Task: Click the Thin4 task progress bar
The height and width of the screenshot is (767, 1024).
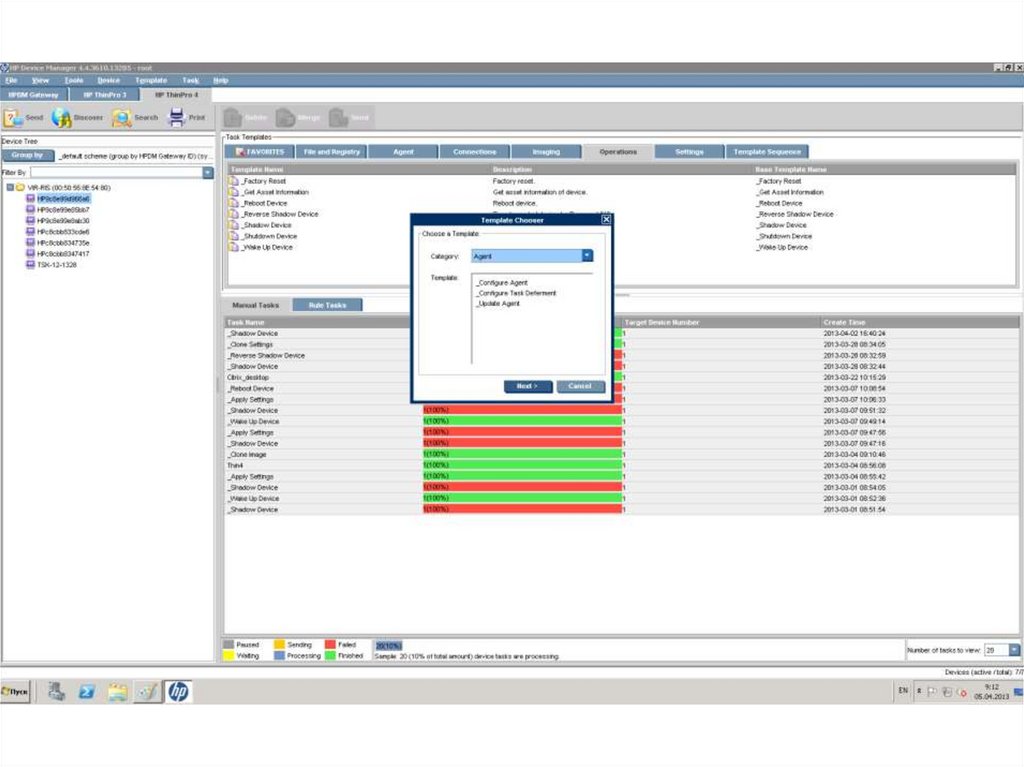Action: click(522, 465)
